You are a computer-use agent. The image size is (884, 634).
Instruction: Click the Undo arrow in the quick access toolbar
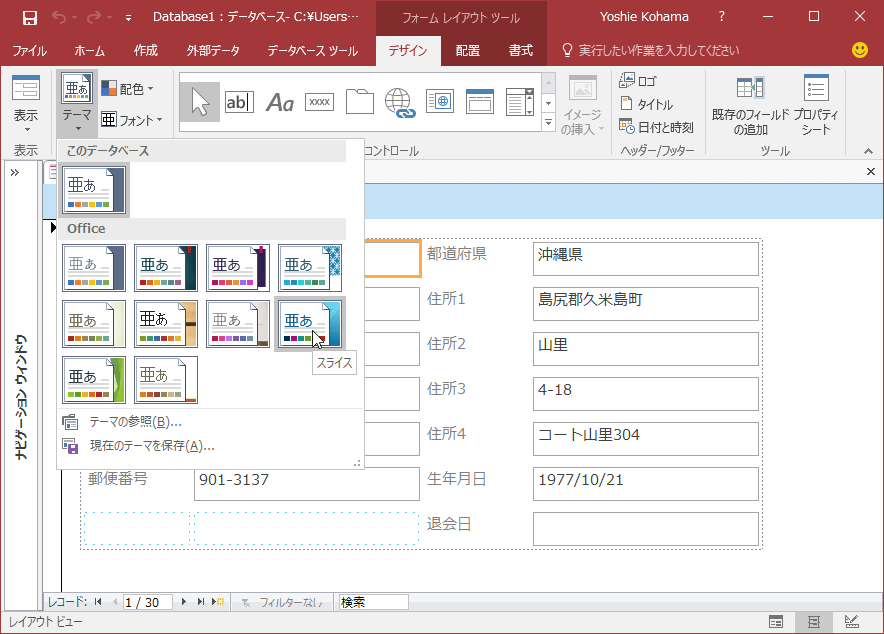[59, 17]
